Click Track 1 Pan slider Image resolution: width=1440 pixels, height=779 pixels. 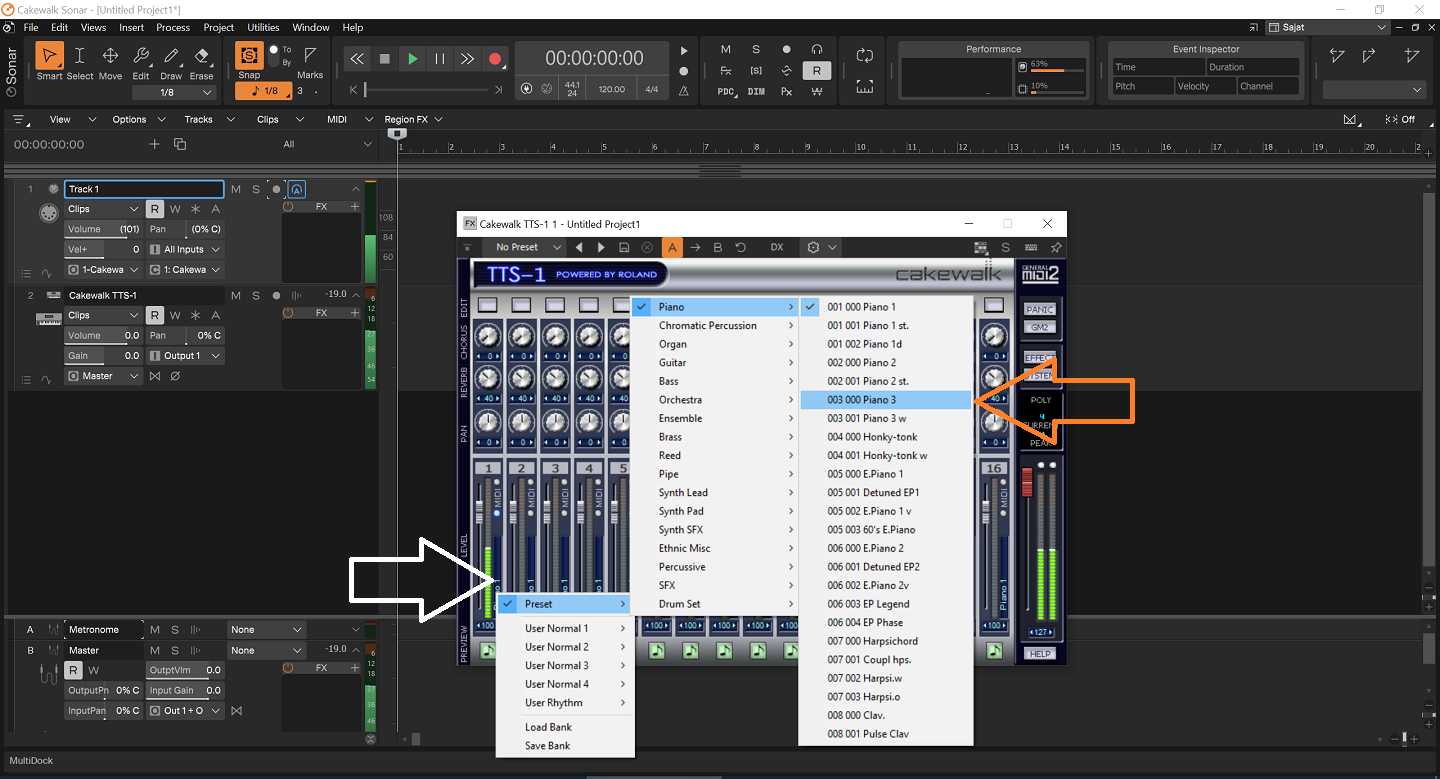[186, 229]
